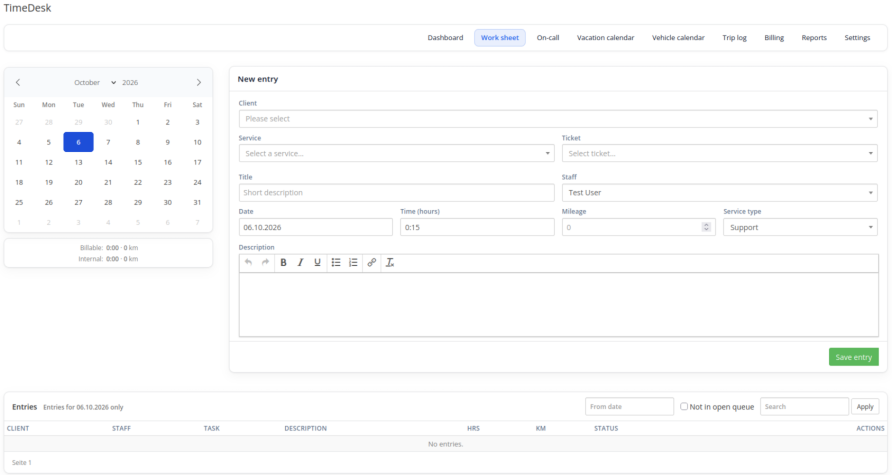892x475 pixels.
Task: Select October 20 in calendar
Action: [x=79, y=183]
